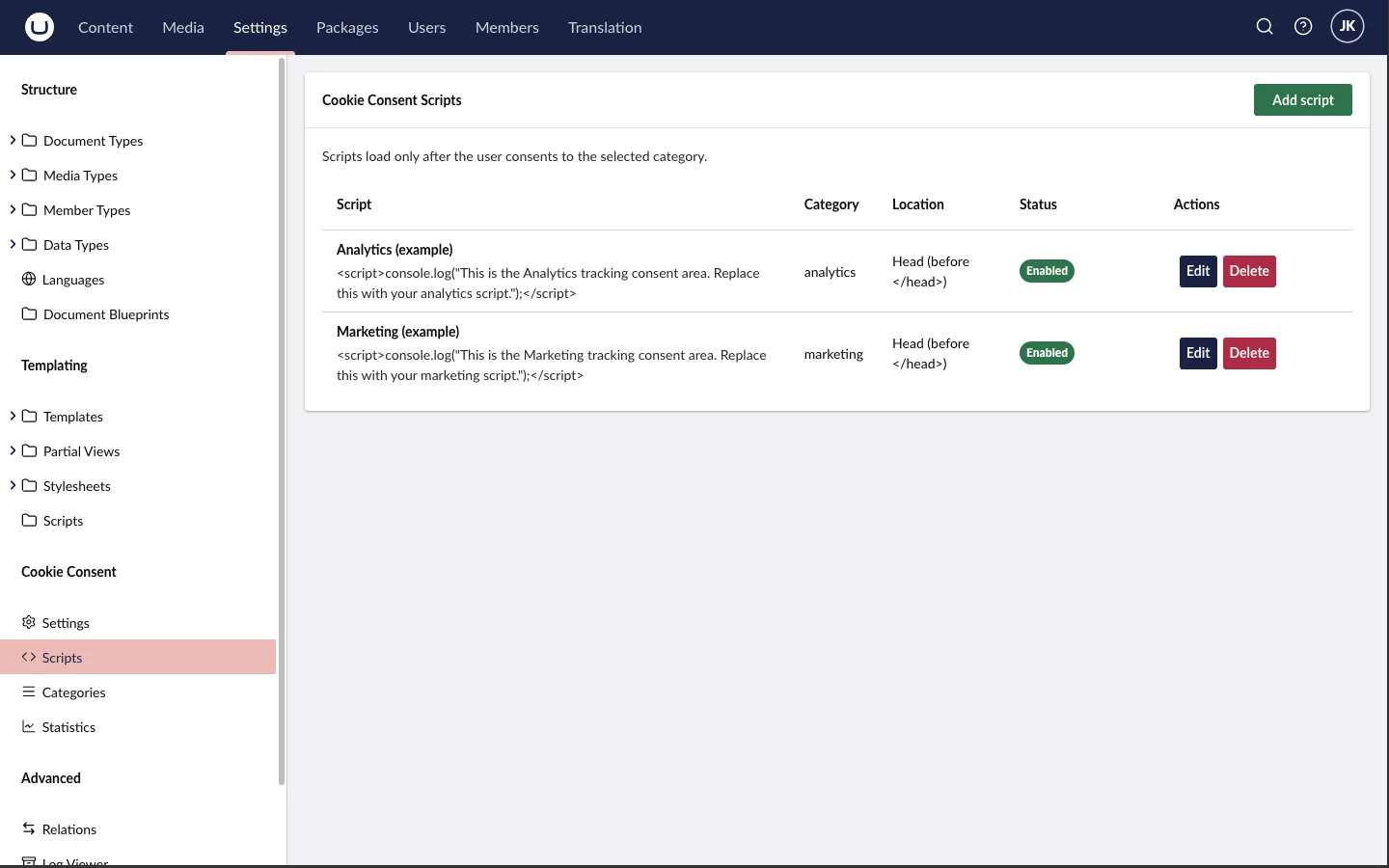
Task: Expand the Member Types tree node
Action: [13, 210]
